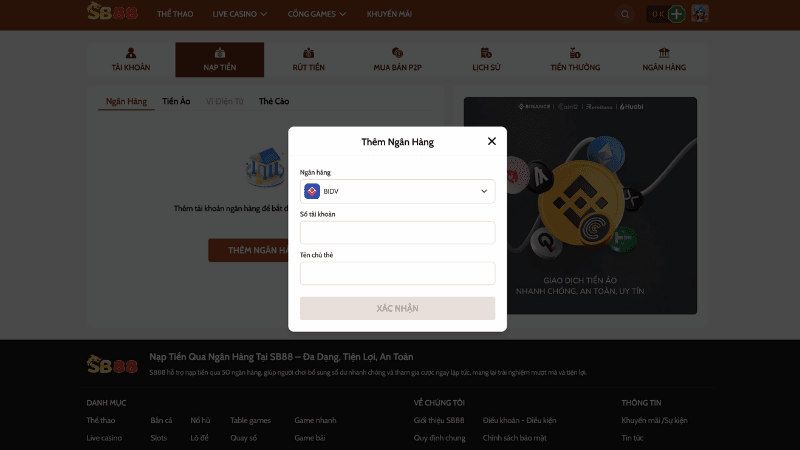Open Ngân Hàng bank section
800x450 pixels.
pos(664,60)
